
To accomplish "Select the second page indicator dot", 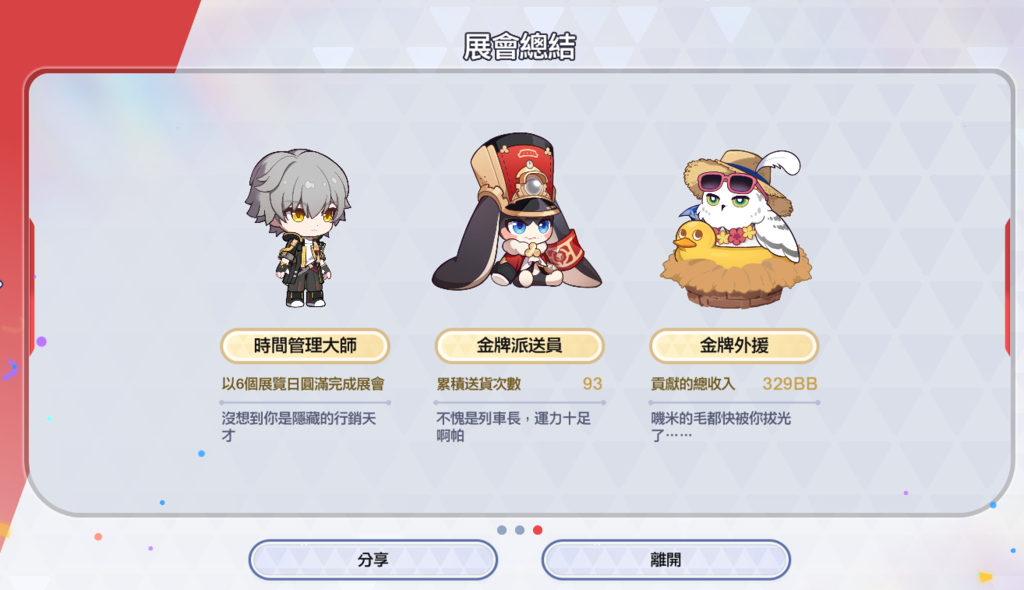I will [520, 530].
